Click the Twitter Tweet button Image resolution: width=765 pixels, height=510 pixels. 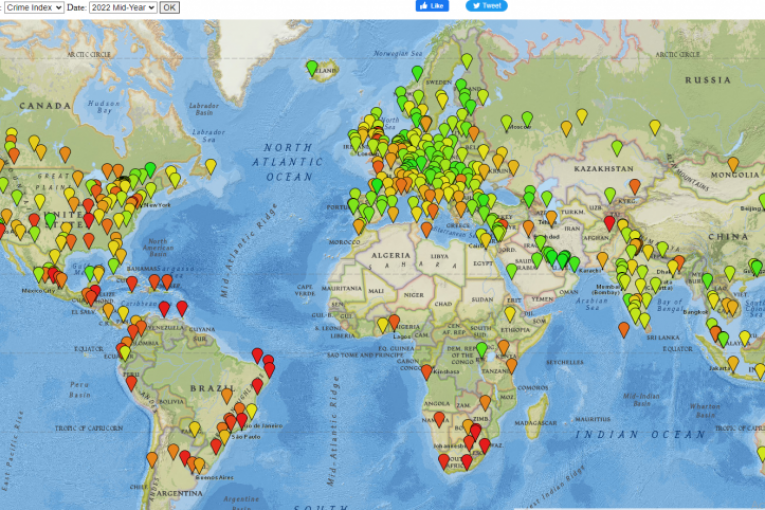click(486, 6)
